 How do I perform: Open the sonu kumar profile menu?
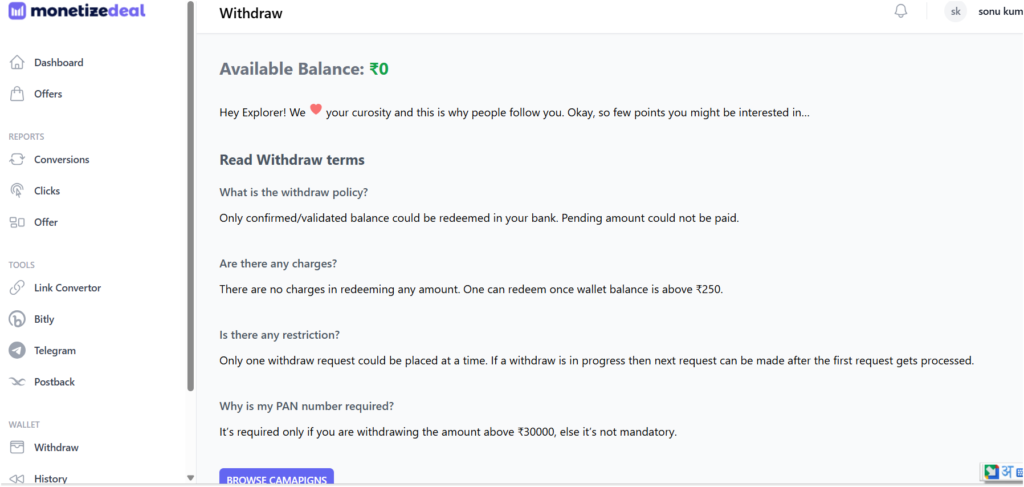coord(999,12)
